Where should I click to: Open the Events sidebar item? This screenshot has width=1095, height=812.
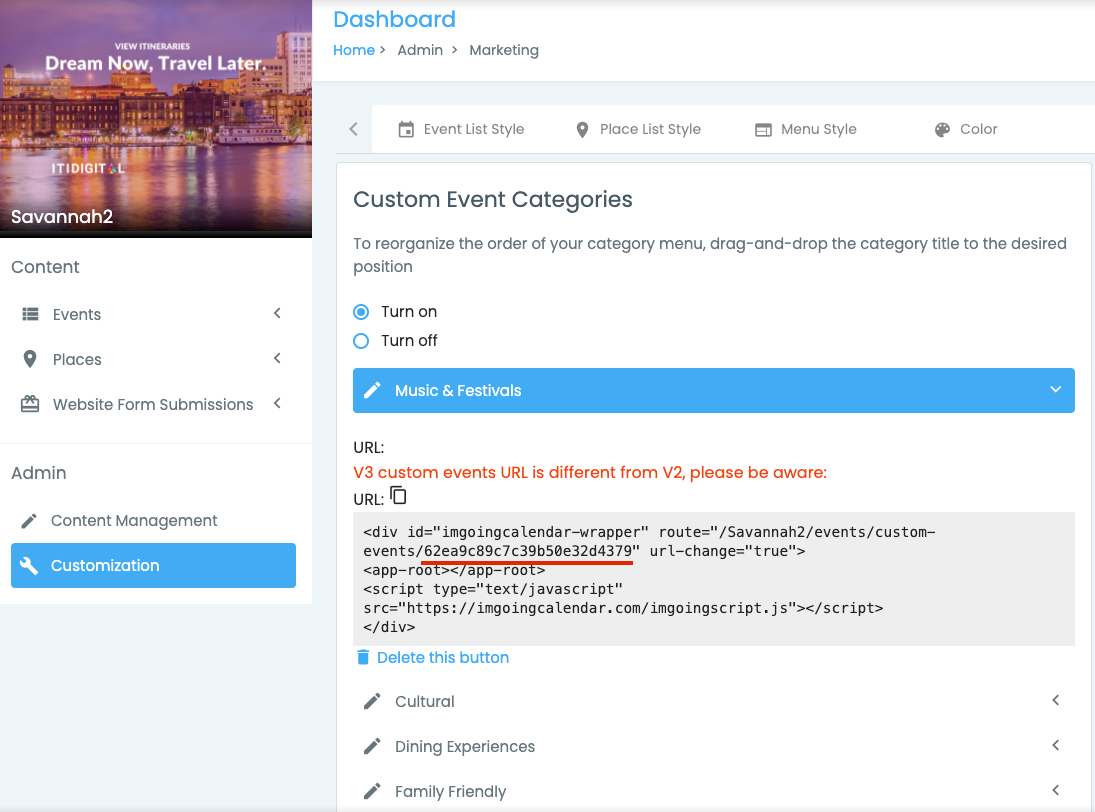pyautogui.click(x=153, y=314)
